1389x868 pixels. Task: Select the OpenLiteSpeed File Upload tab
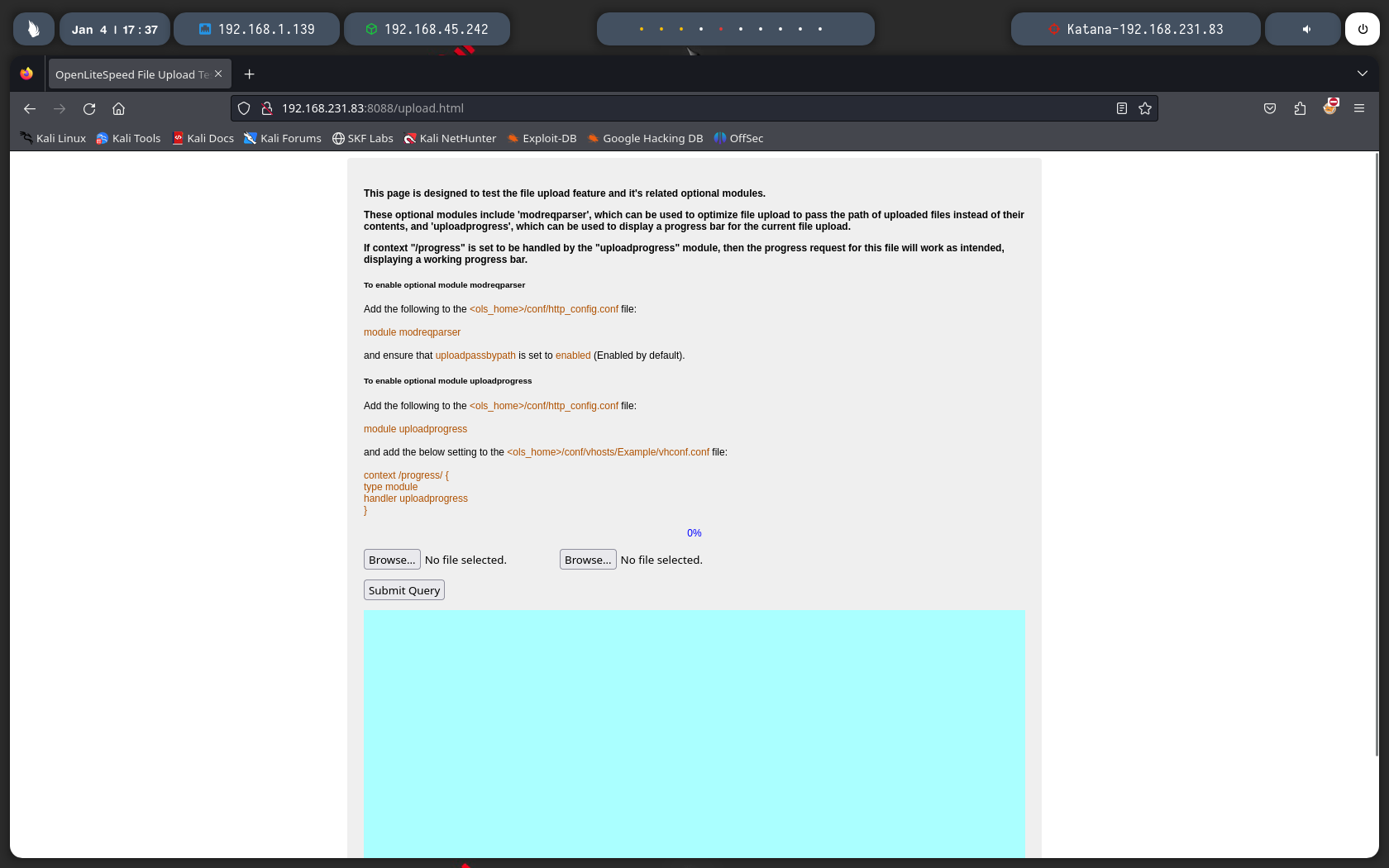[x=132, y=74]
